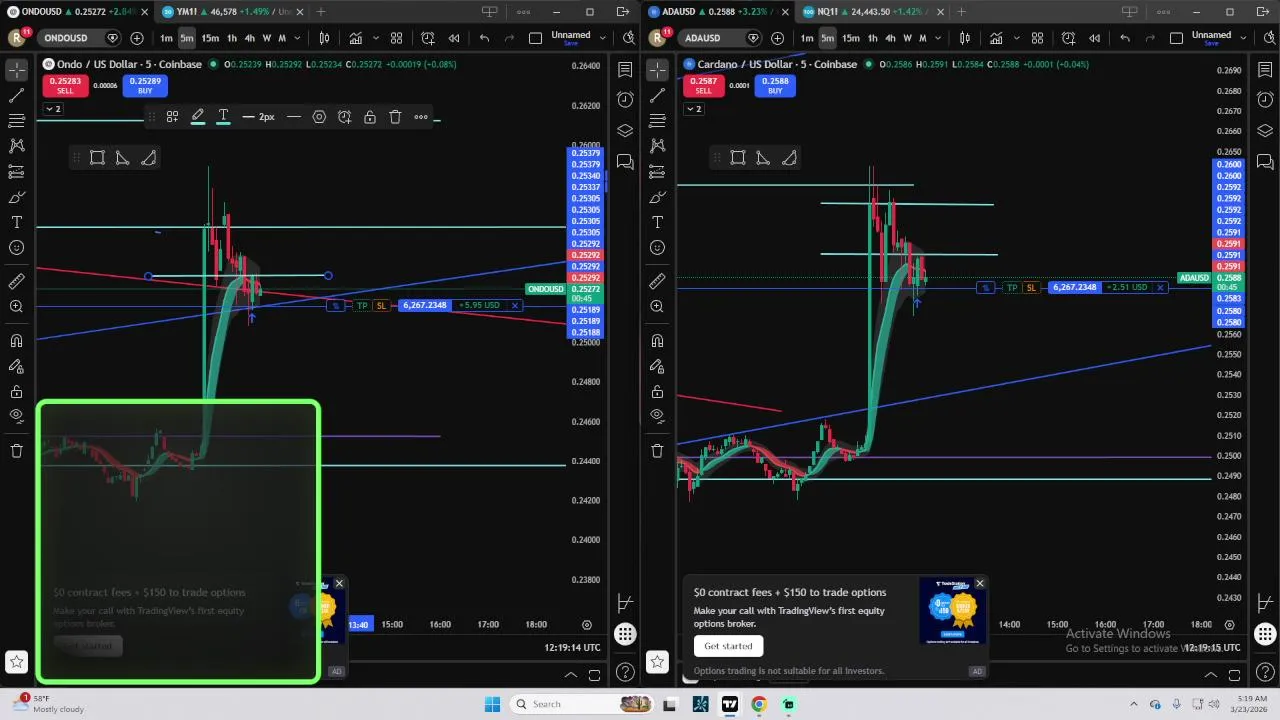The height and width of the screenshot is (720, 1280).
Task: Open indicator templates in ONDOUSD toolbar
Action: (x=397, y=38)
